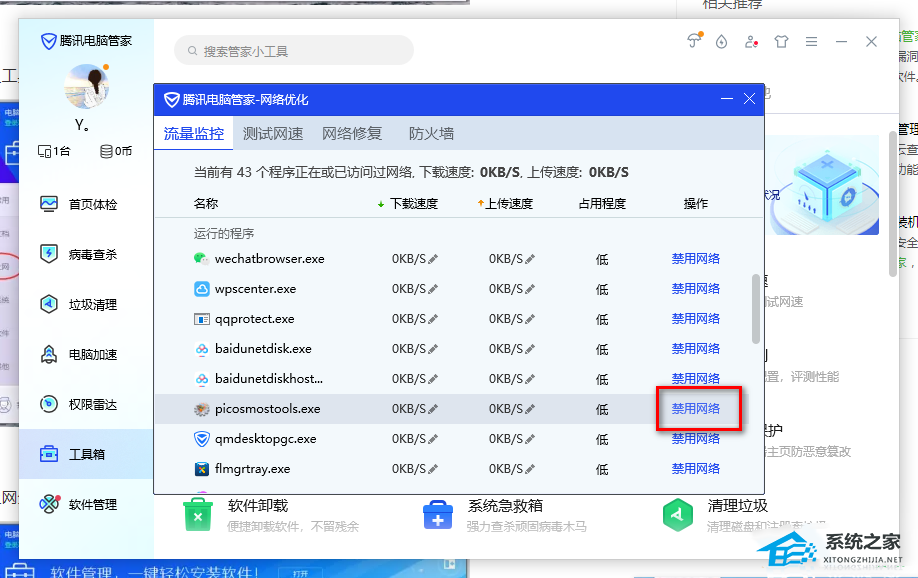Image resolution: width=918 pixels, height=578 pixels.
Task: Minimize the 网络优化 dialog window
Action: [x=727, y=99]
